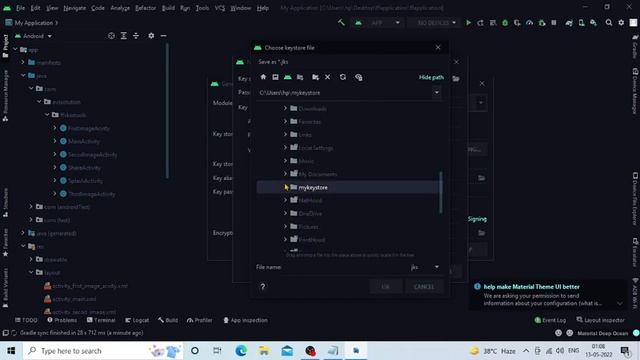The image size is (640, 360).
Task: Click the File name input field
Action: coord(345,267)
